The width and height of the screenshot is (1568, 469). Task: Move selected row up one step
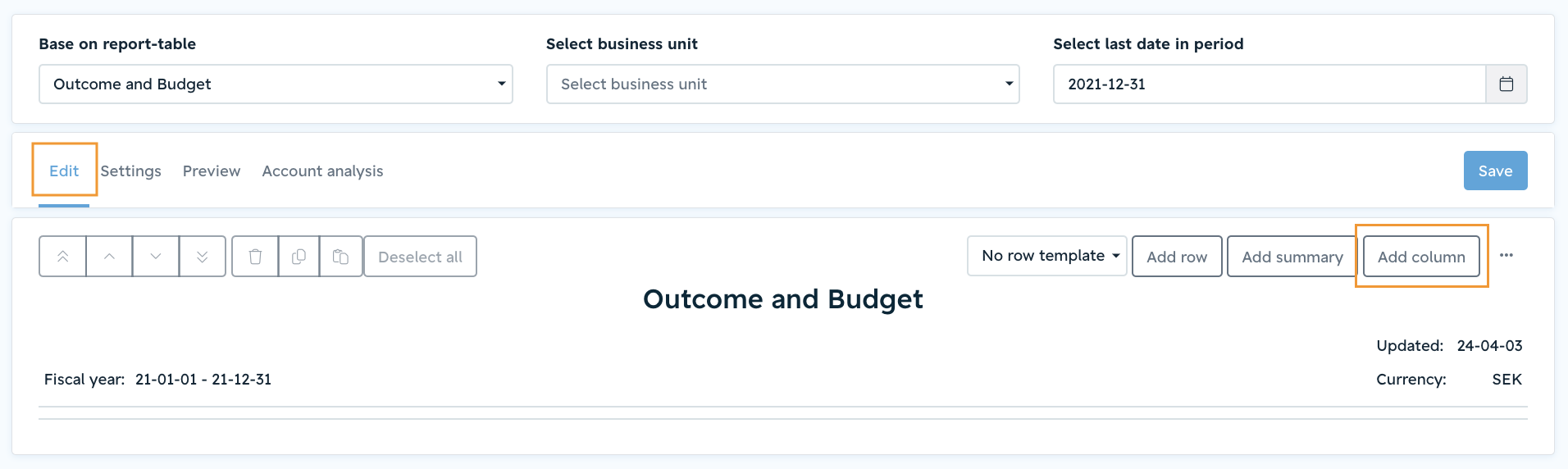pos(109,257)
